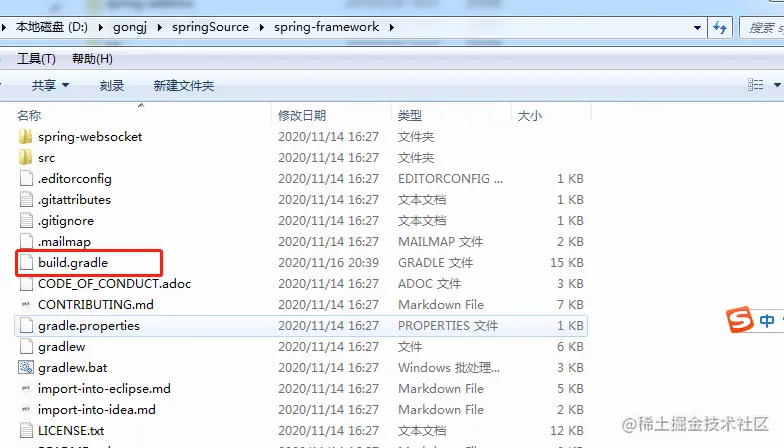Select the gradlew.bat file name
This screenshot has width=784, height=448.
72,368
